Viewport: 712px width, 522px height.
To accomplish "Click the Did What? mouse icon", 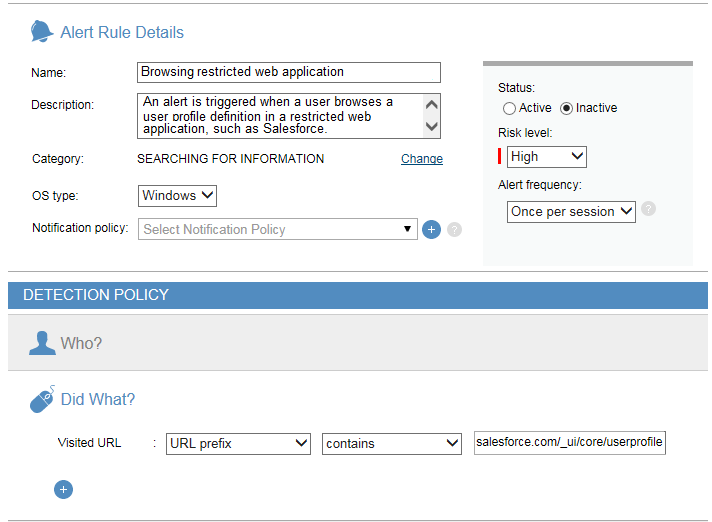I will point(42,400).
